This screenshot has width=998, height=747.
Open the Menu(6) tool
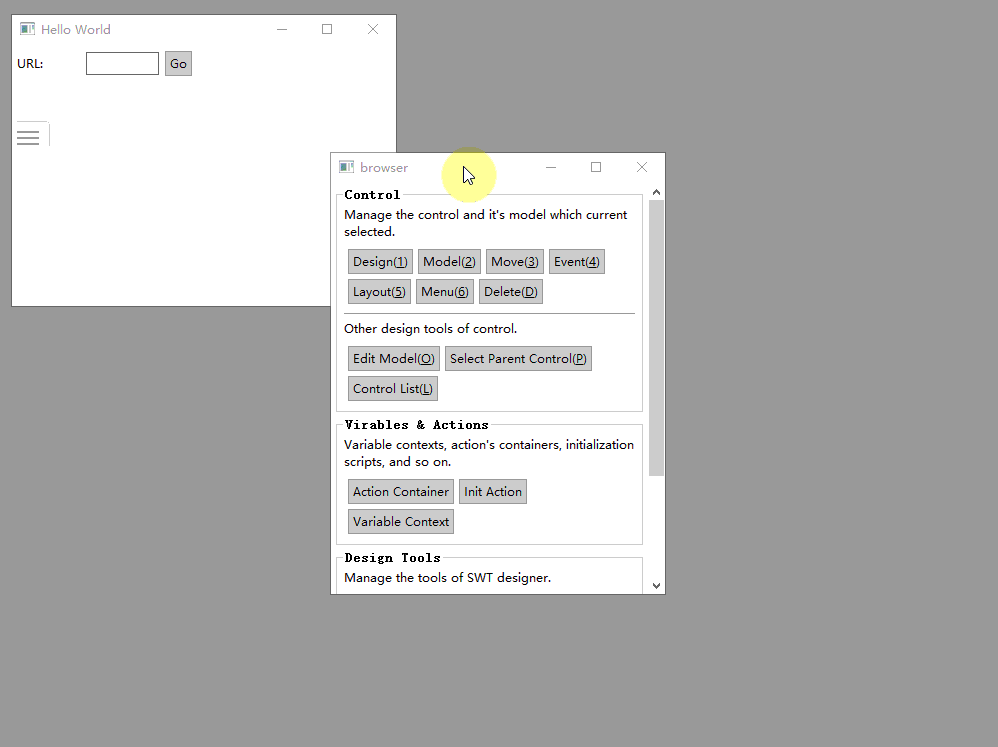(x=444, y=292)
